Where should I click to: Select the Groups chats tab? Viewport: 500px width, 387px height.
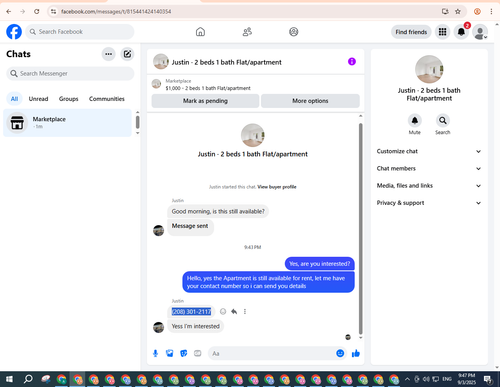coord(68,99)
